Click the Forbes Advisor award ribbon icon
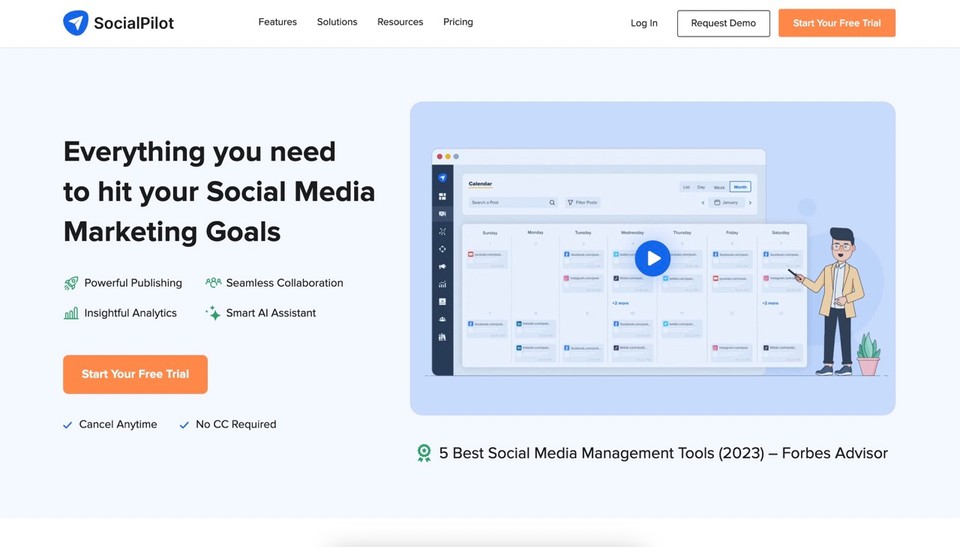Image resolution: width=960 pixels, height=547 pixels. coord(424,453)
